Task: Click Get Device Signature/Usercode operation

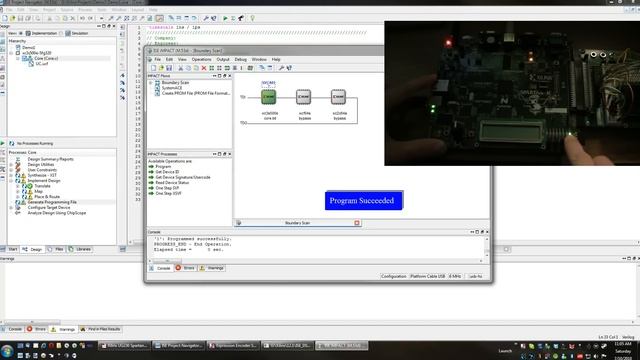Action: [x=183, y=177]
